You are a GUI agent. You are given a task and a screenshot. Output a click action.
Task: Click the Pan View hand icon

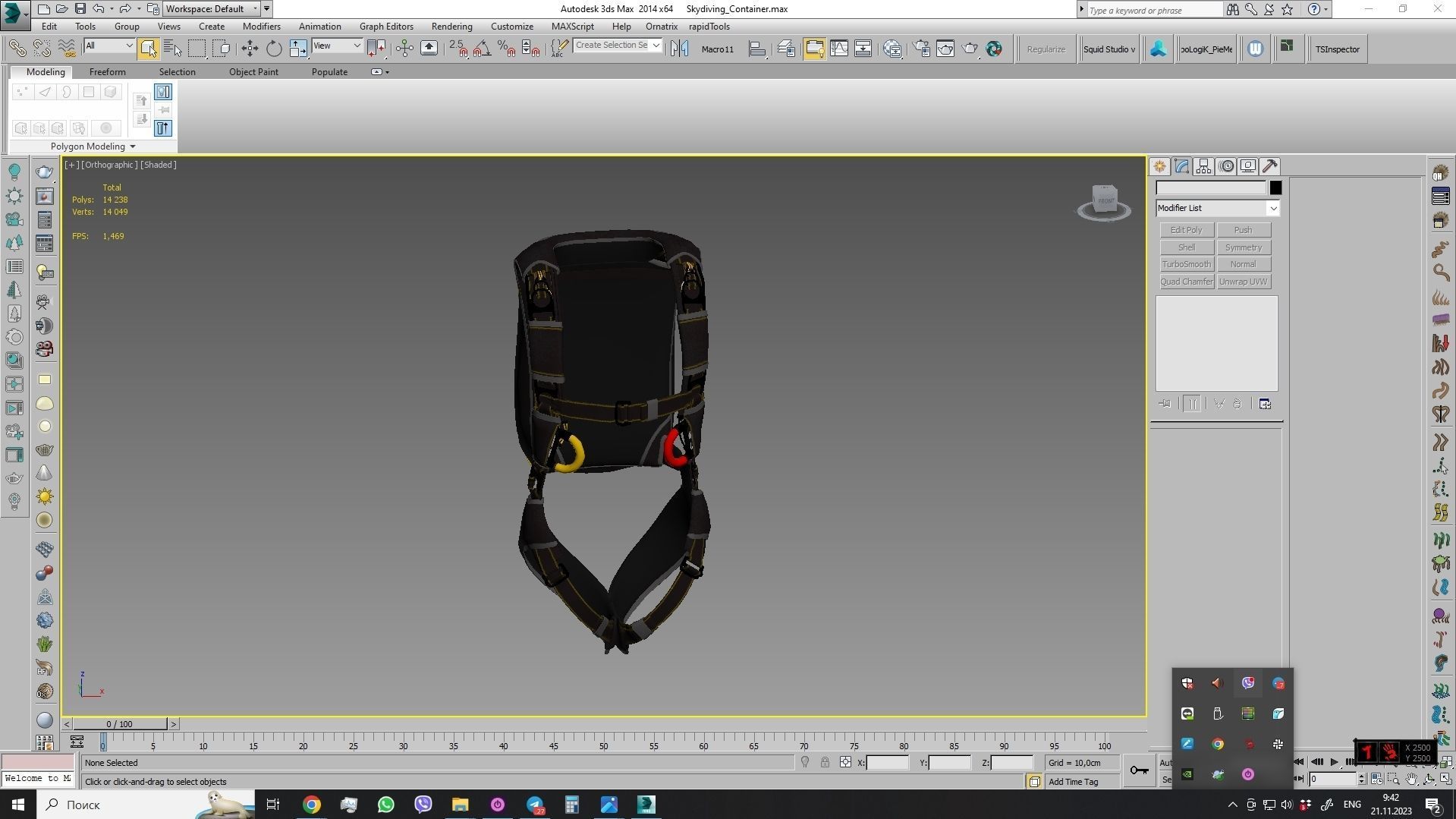[x=1411, y=779]
